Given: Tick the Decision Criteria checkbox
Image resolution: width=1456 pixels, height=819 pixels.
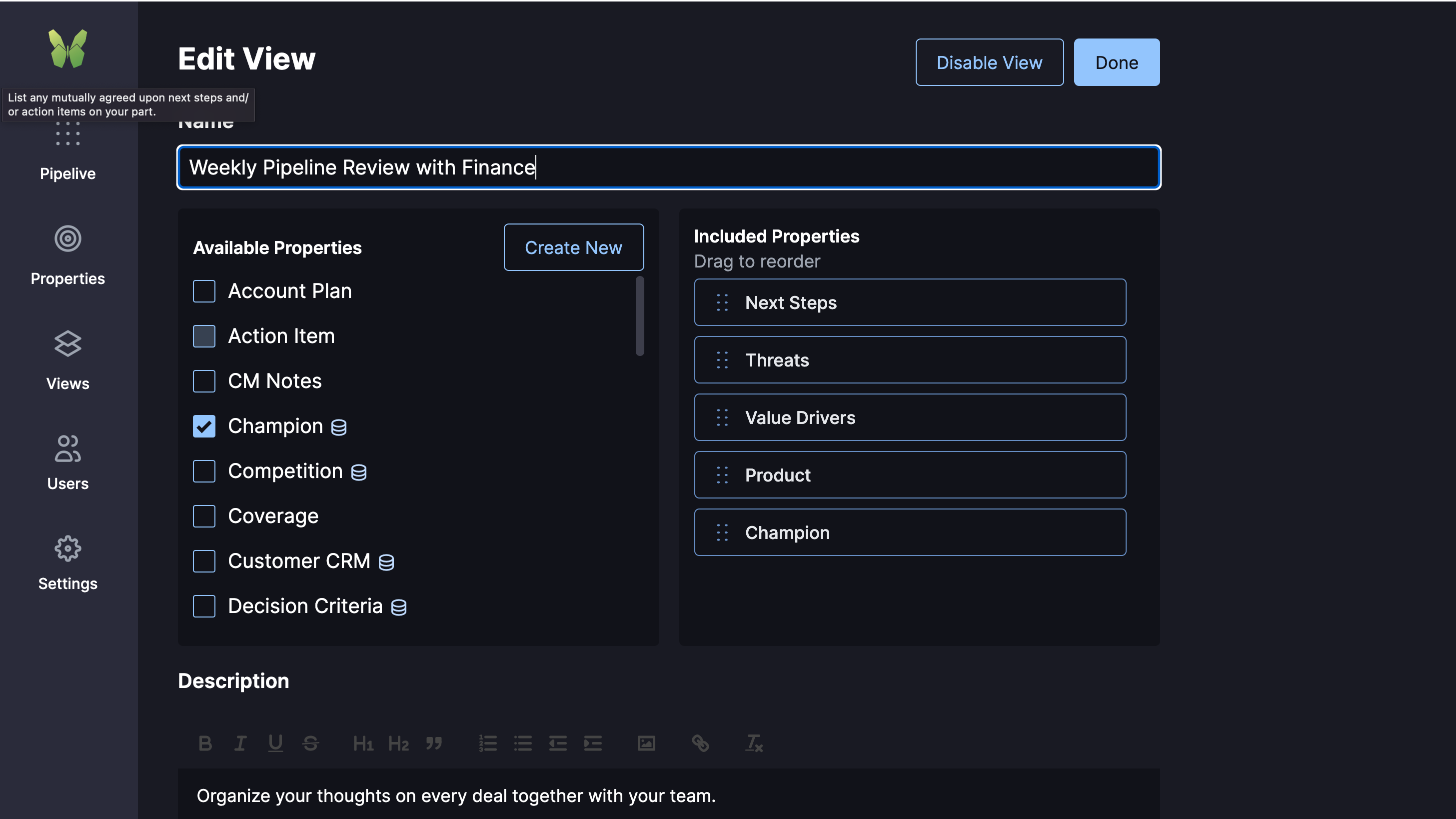Looking at the screenshot, I should coord(204,606).
